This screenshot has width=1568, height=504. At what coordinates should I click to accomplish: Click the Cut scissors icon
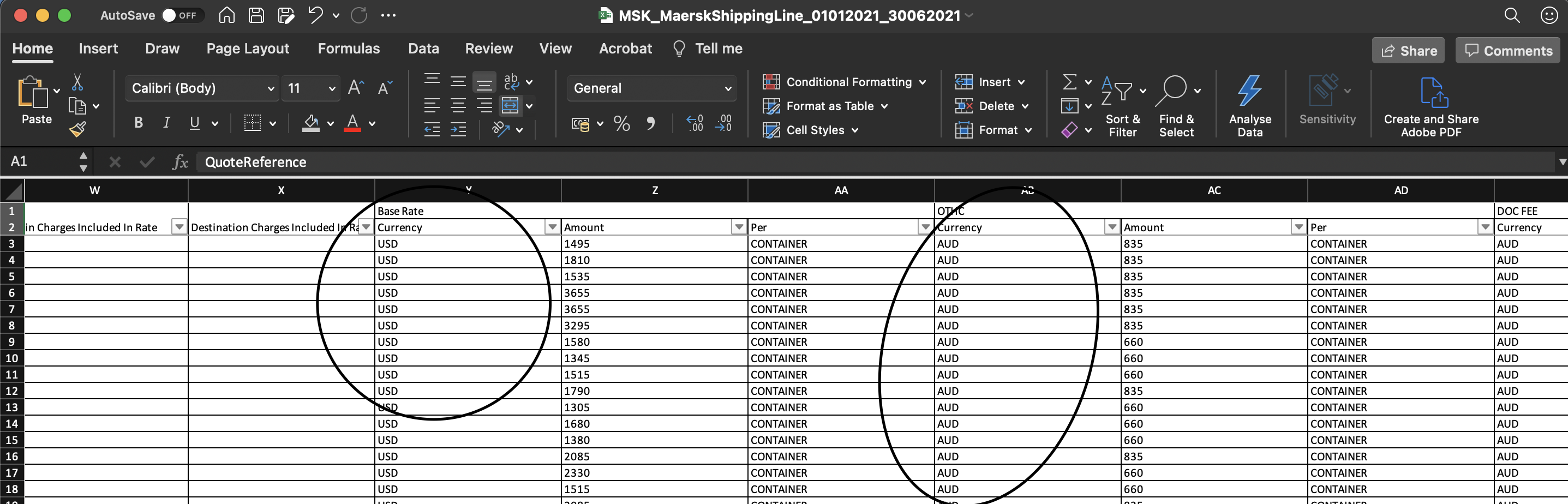tap(77, 82)
